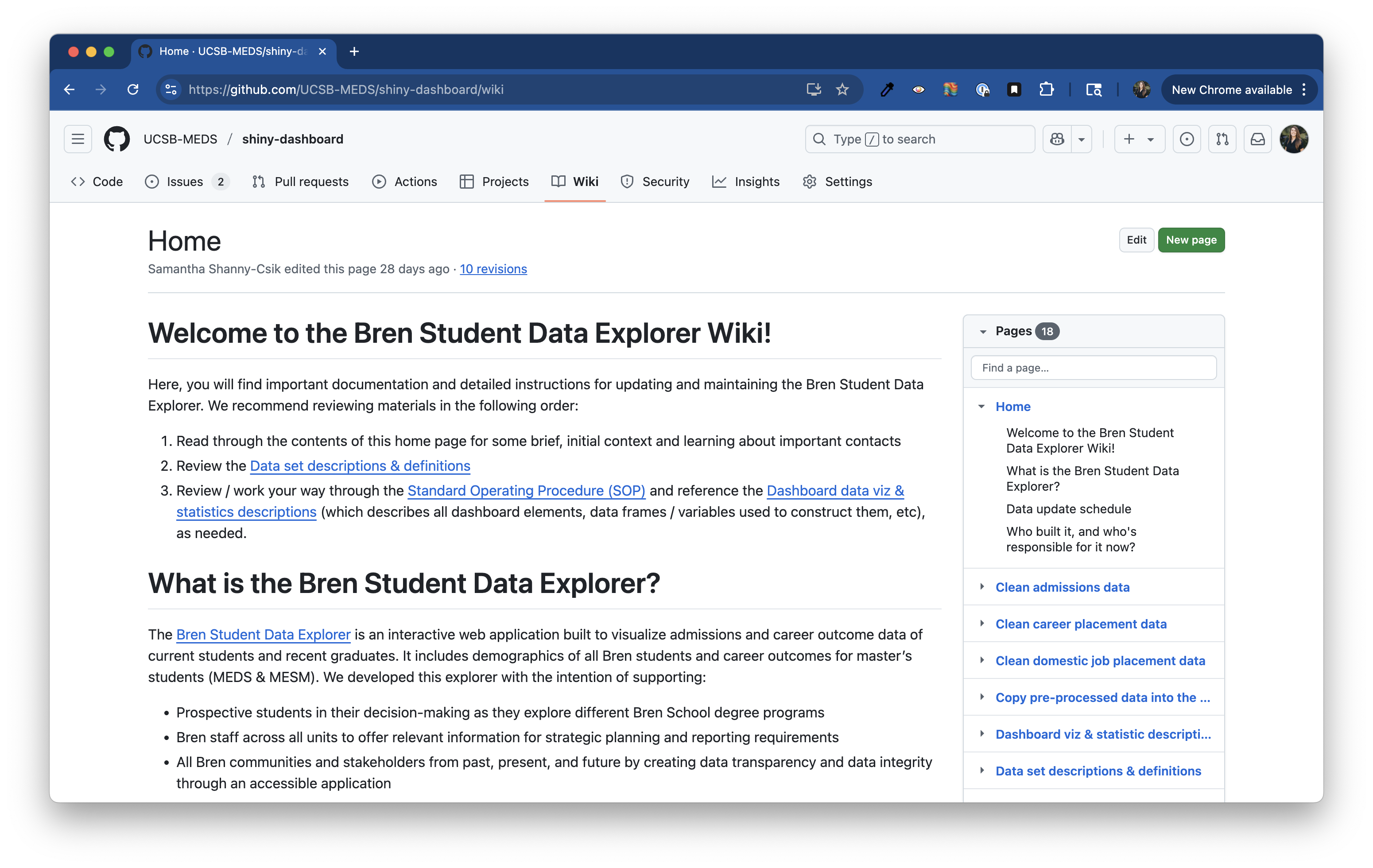
Task: Reload the page
Action: pyautogui.click(x=133, y=89)
